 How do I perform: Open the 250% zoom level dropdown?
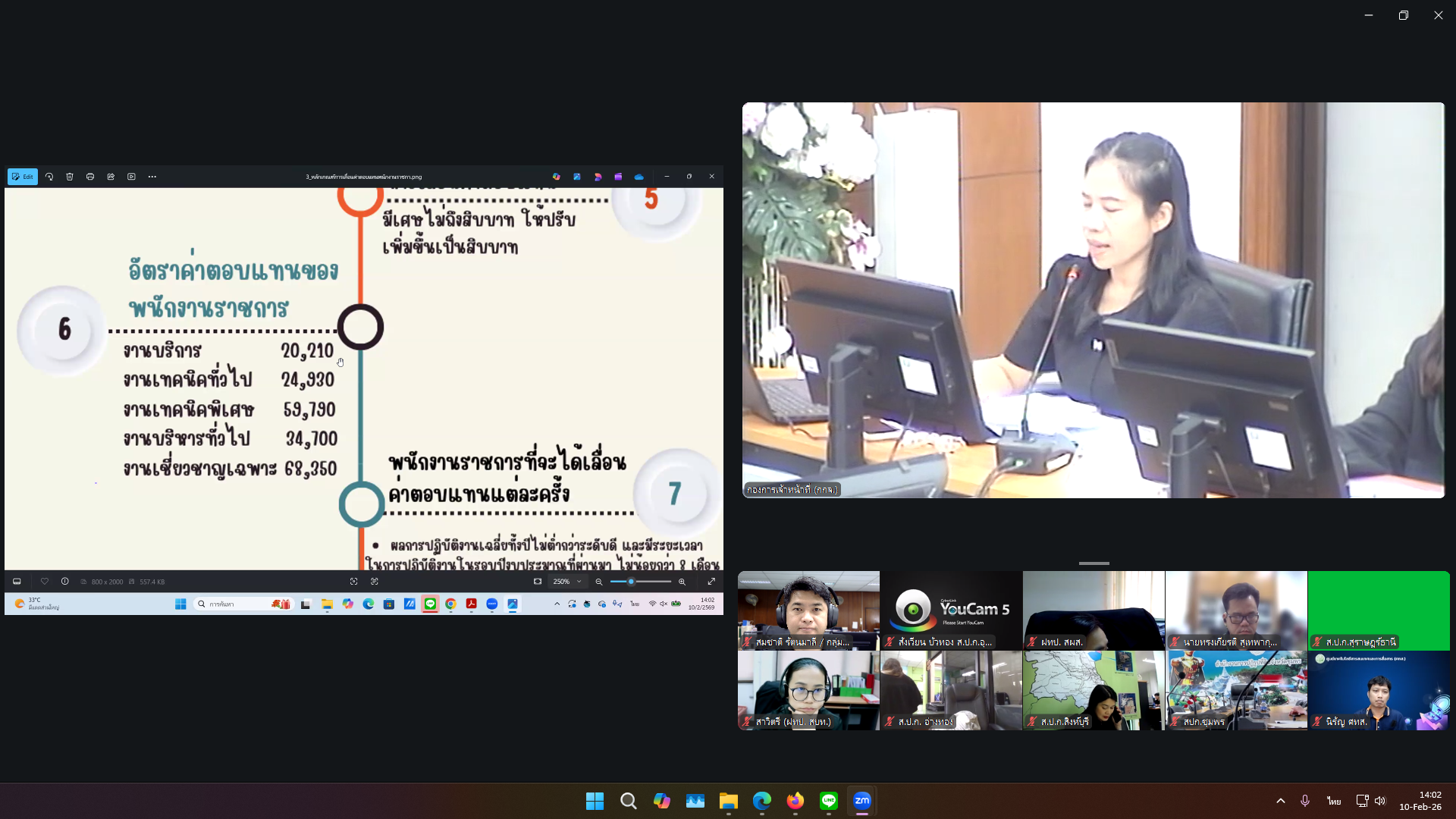pos(567,582)
